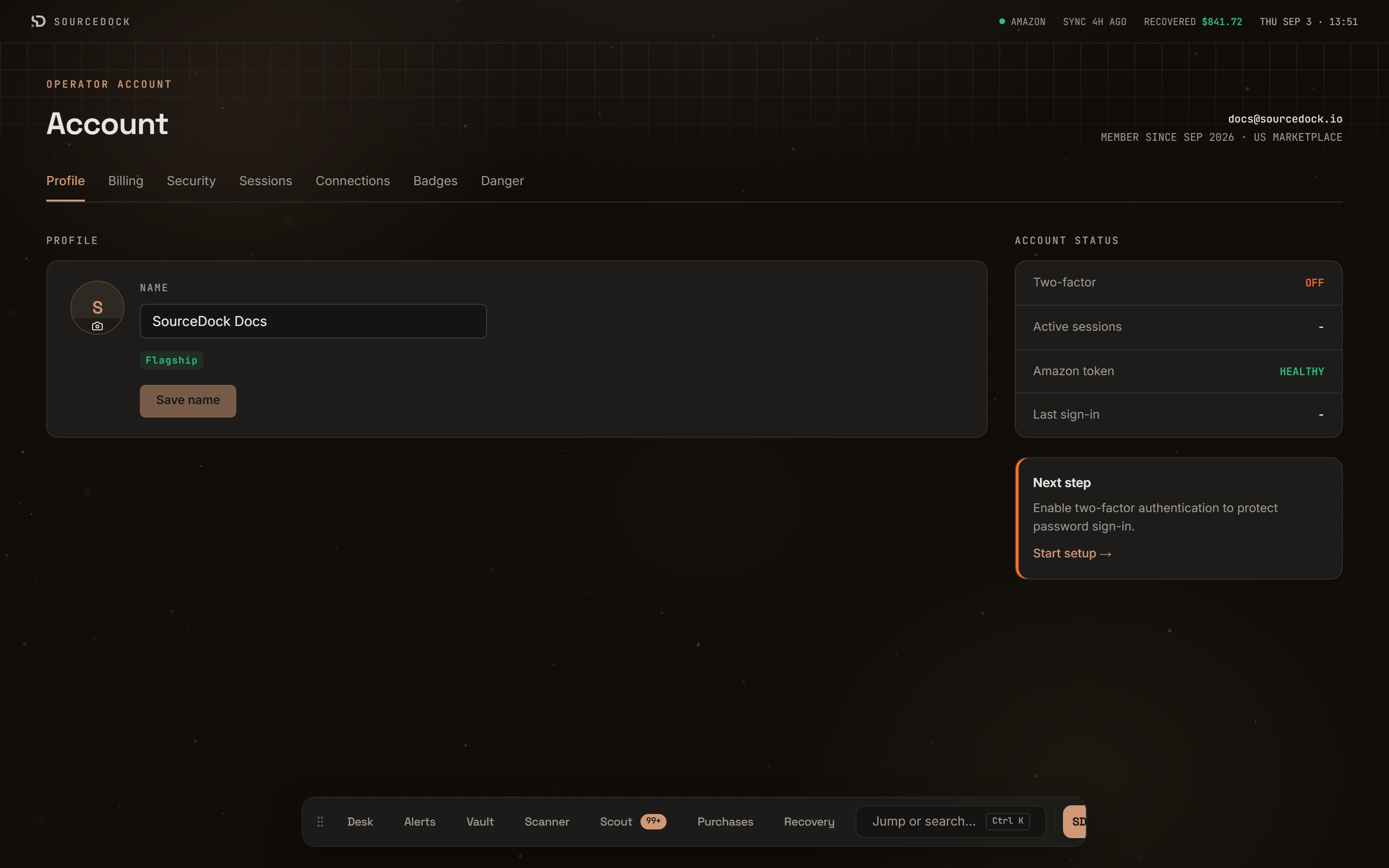This screenshot has height=868, width=1389.
Task: Click the Amazon token HEALTHY status
Action: point(1302,371)
